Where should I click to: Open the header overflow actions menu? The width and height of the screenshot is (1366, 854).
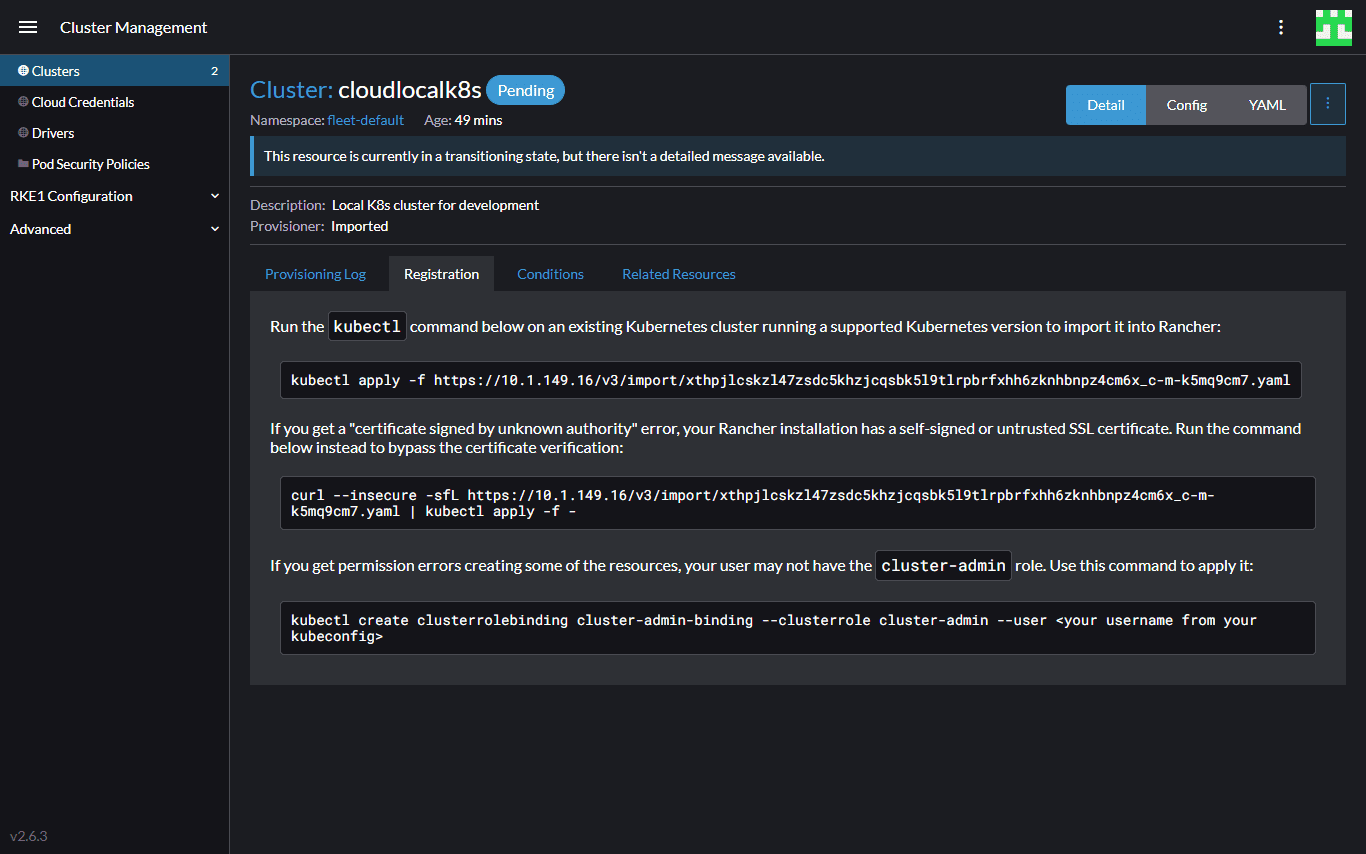tap(1281, 27)
